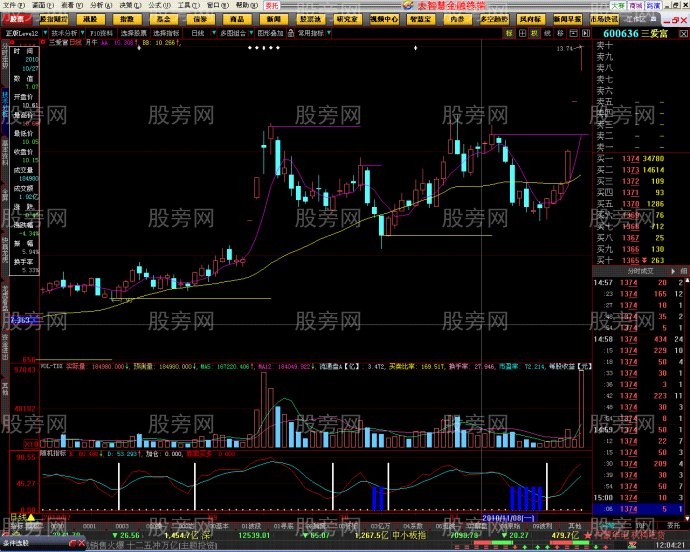Screen dimensions: 690x552
Task: Select the 其他 tab at bottom
Action: pos(575,526)
